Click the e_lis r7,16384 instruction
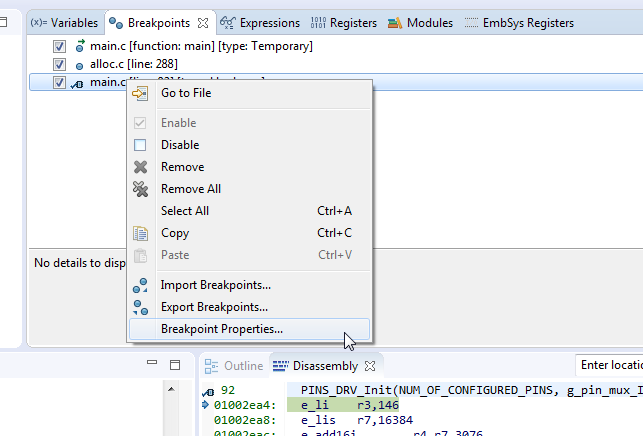Image resolution: width=643 pixels, height=436 pixels. (357, 420)
